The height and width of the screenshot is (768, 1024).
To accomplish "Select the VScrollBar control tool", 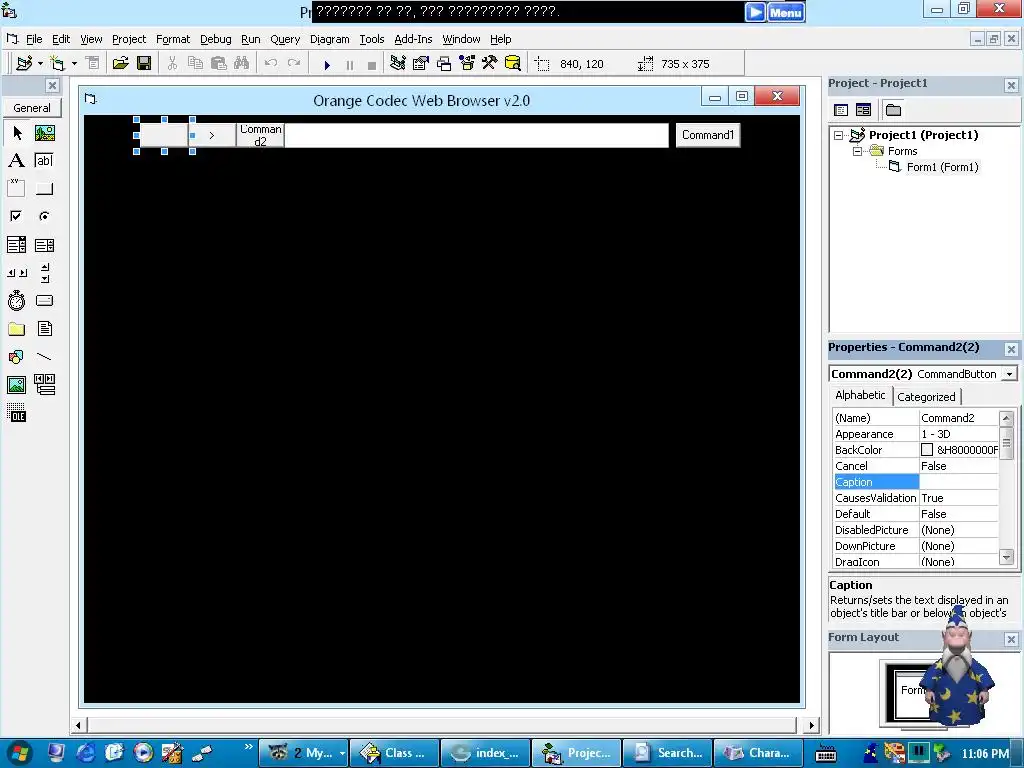I will point(44,272).
